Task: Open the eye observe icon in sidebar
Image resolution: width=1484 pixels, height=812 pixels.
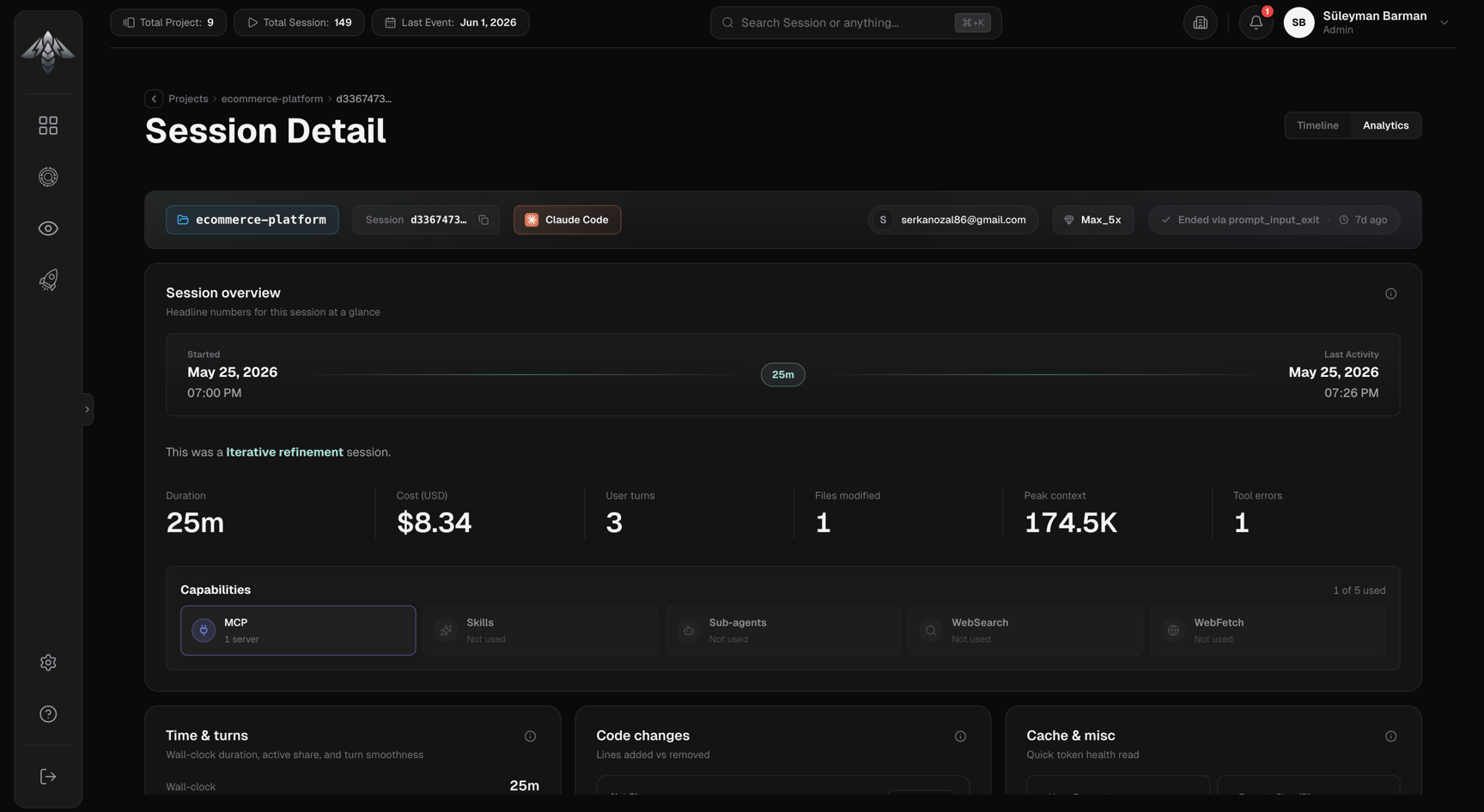Action: click(48, 228)
